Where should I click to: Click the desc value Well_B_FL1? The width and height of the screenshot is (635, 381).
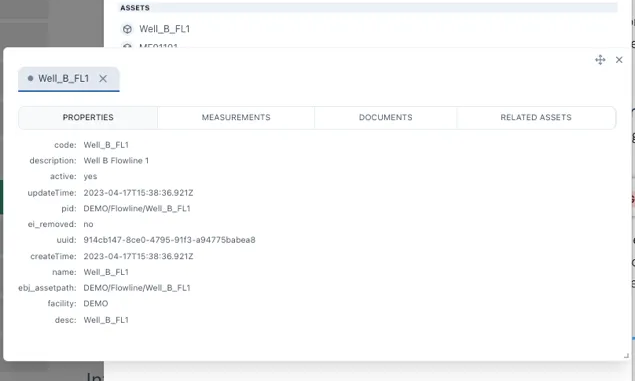point(106,320)
